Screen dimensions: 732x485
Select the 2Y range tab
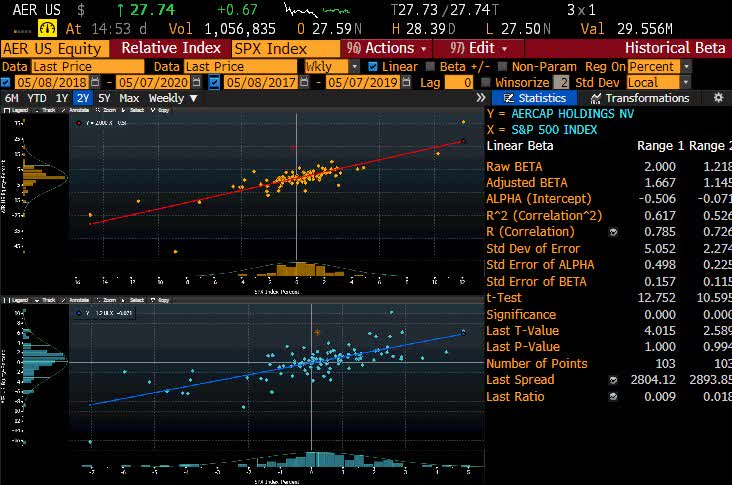[83, 98]
